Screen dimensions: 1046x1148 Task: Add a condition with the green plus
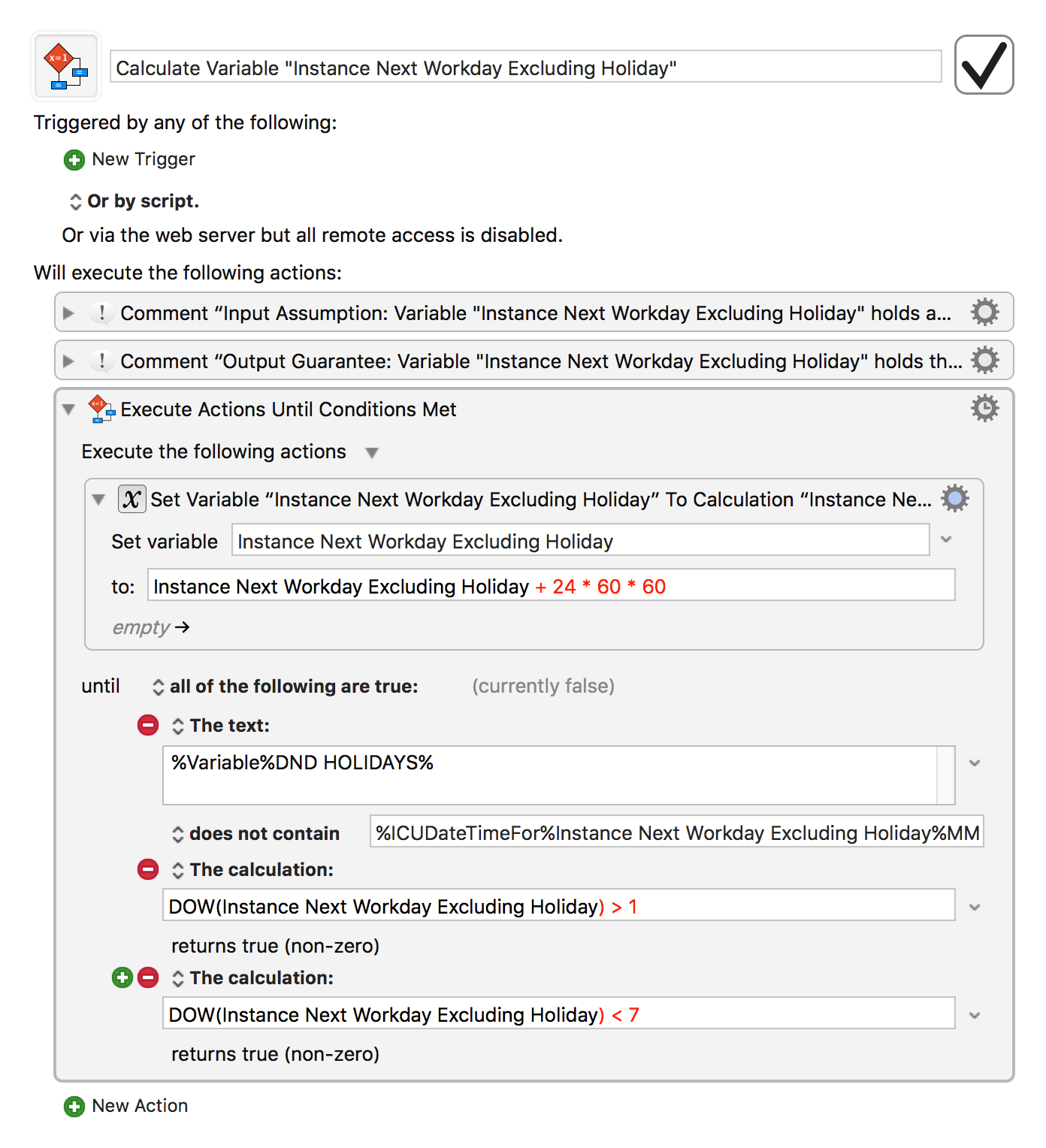click(x=122, y=978)
